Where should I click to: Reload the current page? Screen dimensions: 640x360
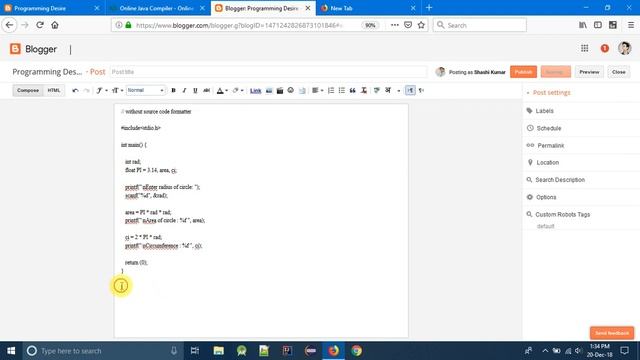[x=40, y=25]
